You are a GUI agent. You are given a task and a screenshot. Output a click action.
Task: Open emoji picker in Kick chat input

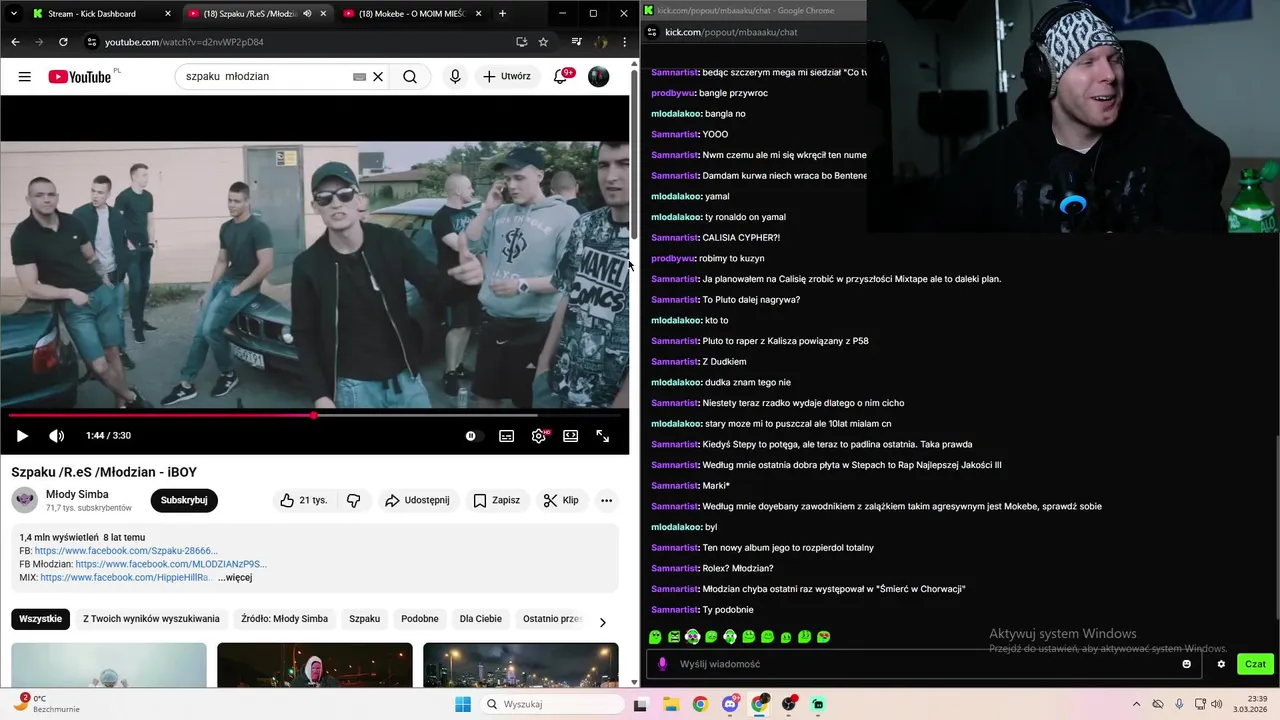1187,664
